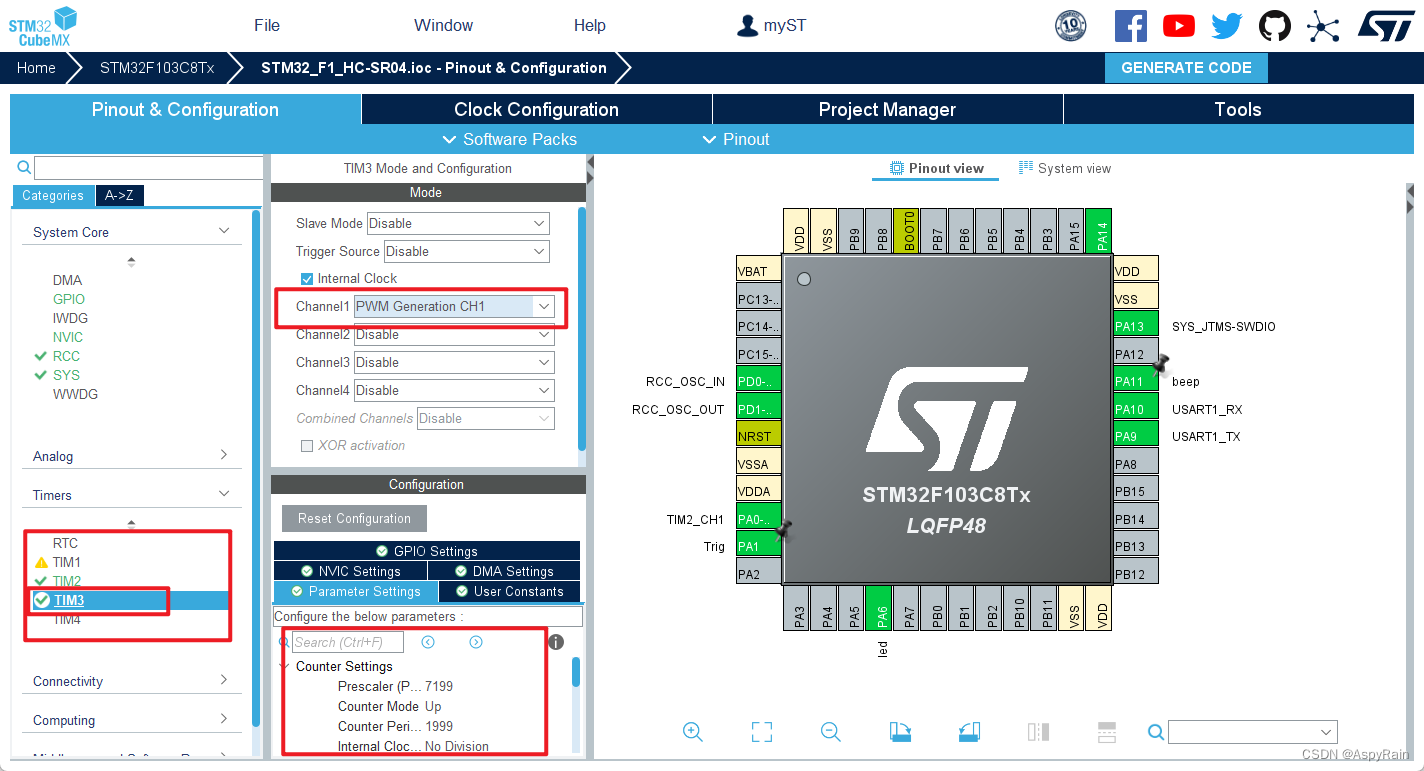The height and width of the screenshot is (771, 1424).
Task: Switch to the A->Z tab
Action: 119,196
